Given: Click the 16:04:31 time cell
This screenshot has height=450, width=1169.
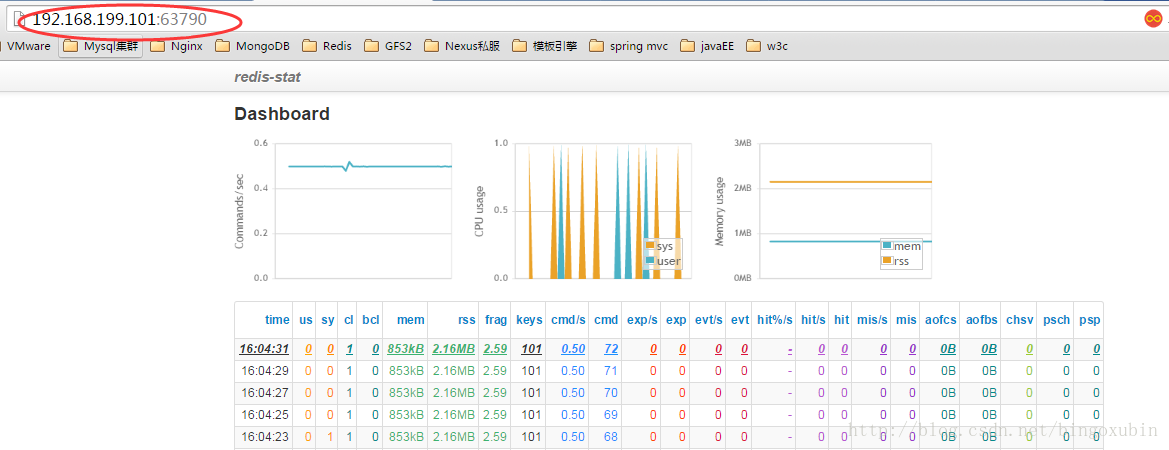Looking at the screenshot, I should pyautogui.click(x=264, y=349).
